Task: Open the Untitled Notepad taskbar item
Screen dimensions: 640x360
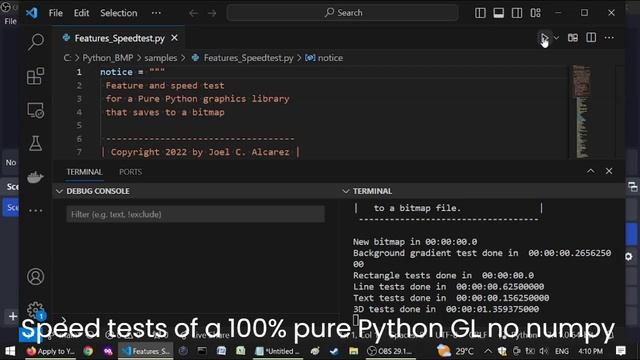Action: pos(278,351)
